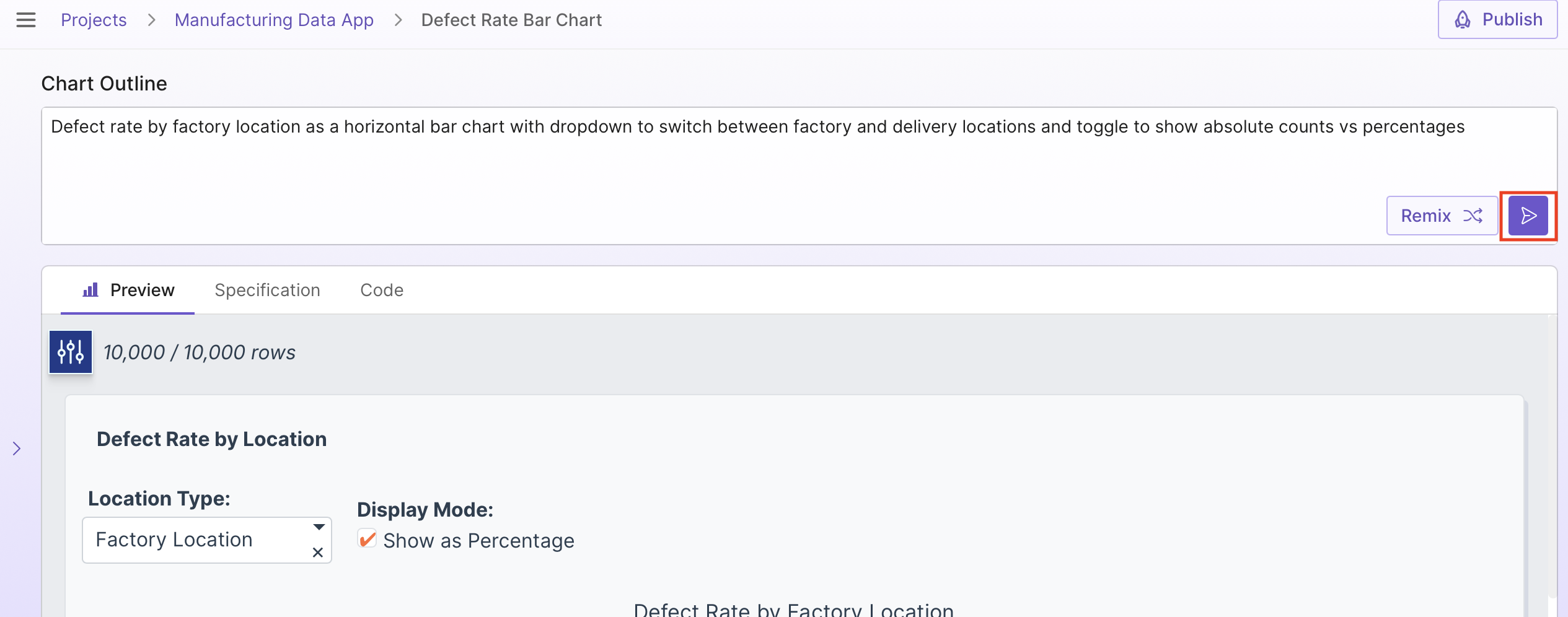
Task: Click the Show as Percentage label
Action: [478, 541]
